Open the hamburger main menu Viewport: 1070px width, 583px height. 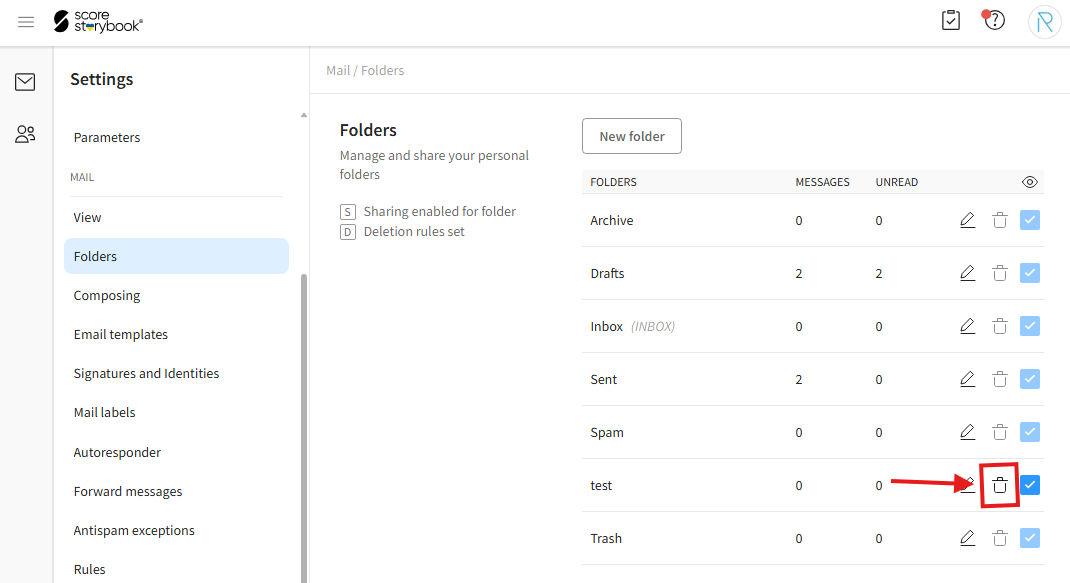[26, 22]
